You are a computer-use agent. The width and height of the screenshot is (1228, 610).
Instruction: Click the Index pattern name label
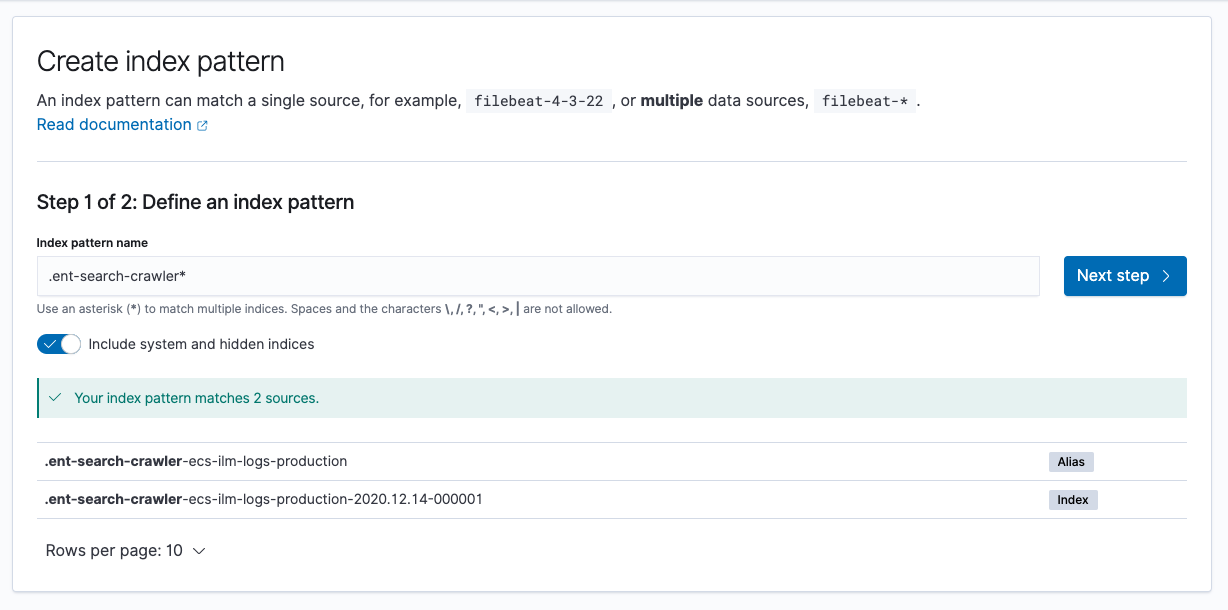[91, 242]
